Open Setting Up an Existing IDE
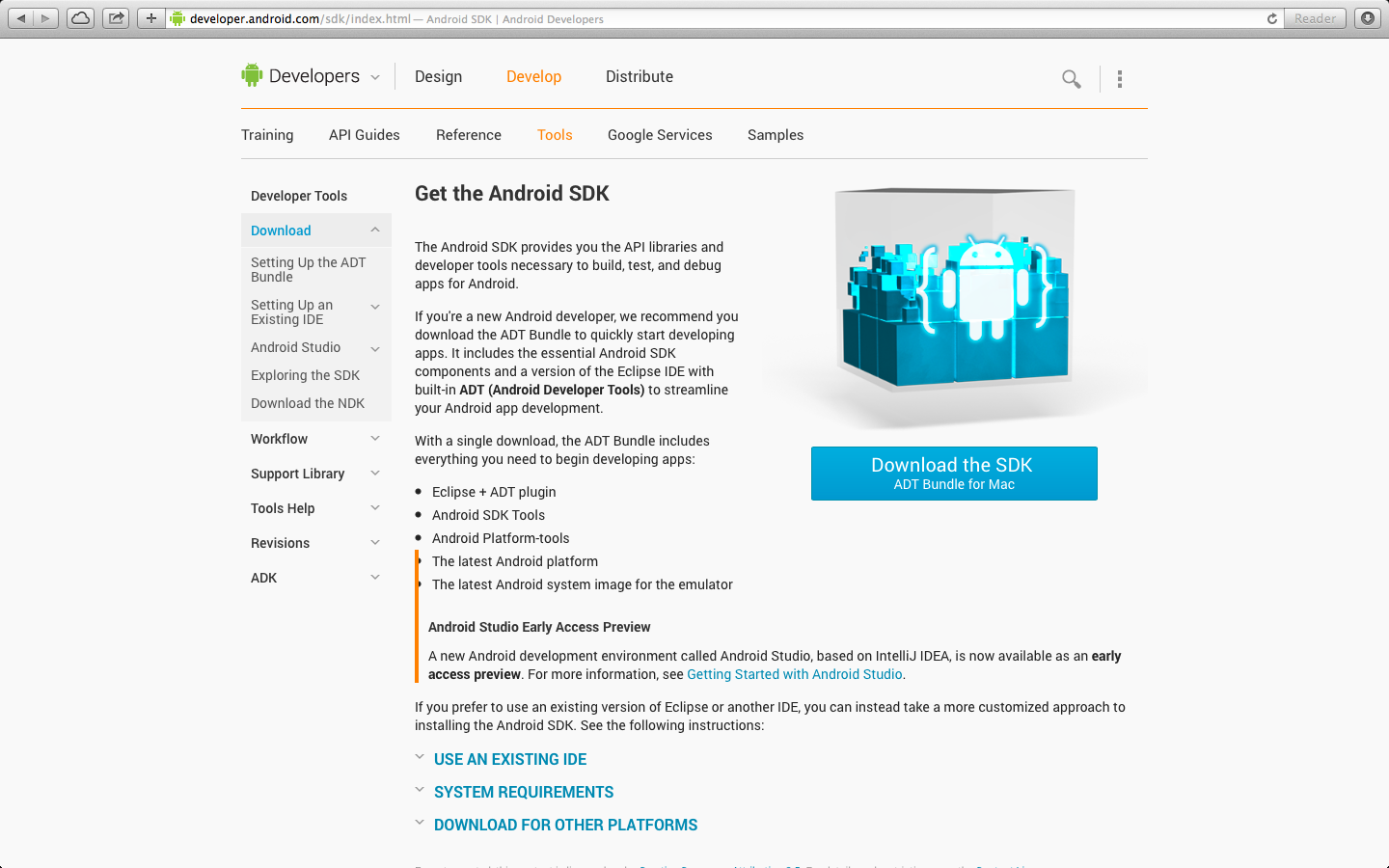The width and height of the screenshot is (1389, 868). [291, 312]
